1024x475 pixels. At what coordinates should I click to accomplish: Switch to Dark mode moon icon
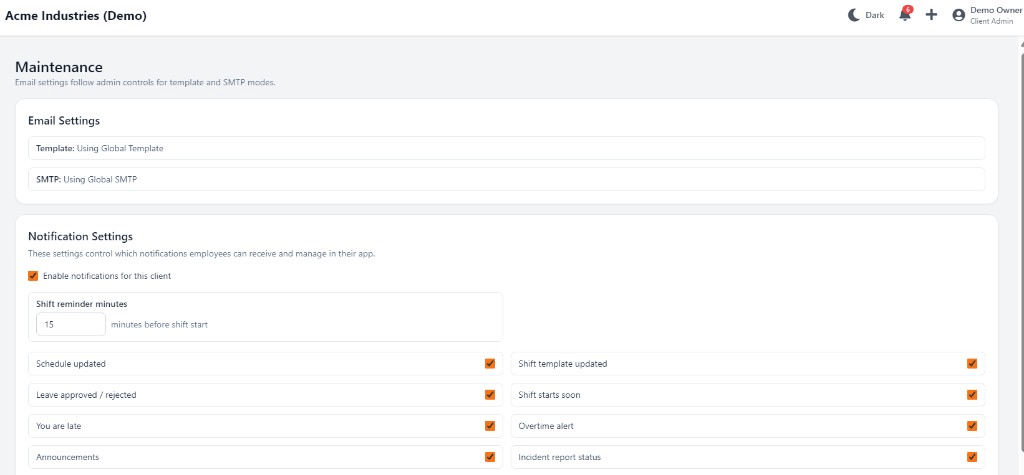pos(854,15)
